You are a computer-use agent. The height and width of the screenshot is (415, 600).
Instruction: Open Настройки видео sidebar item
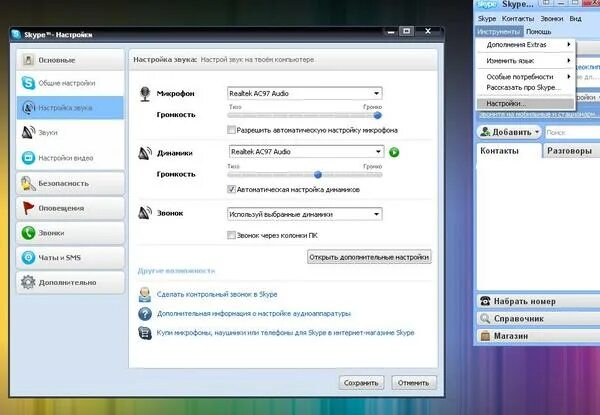70,158
